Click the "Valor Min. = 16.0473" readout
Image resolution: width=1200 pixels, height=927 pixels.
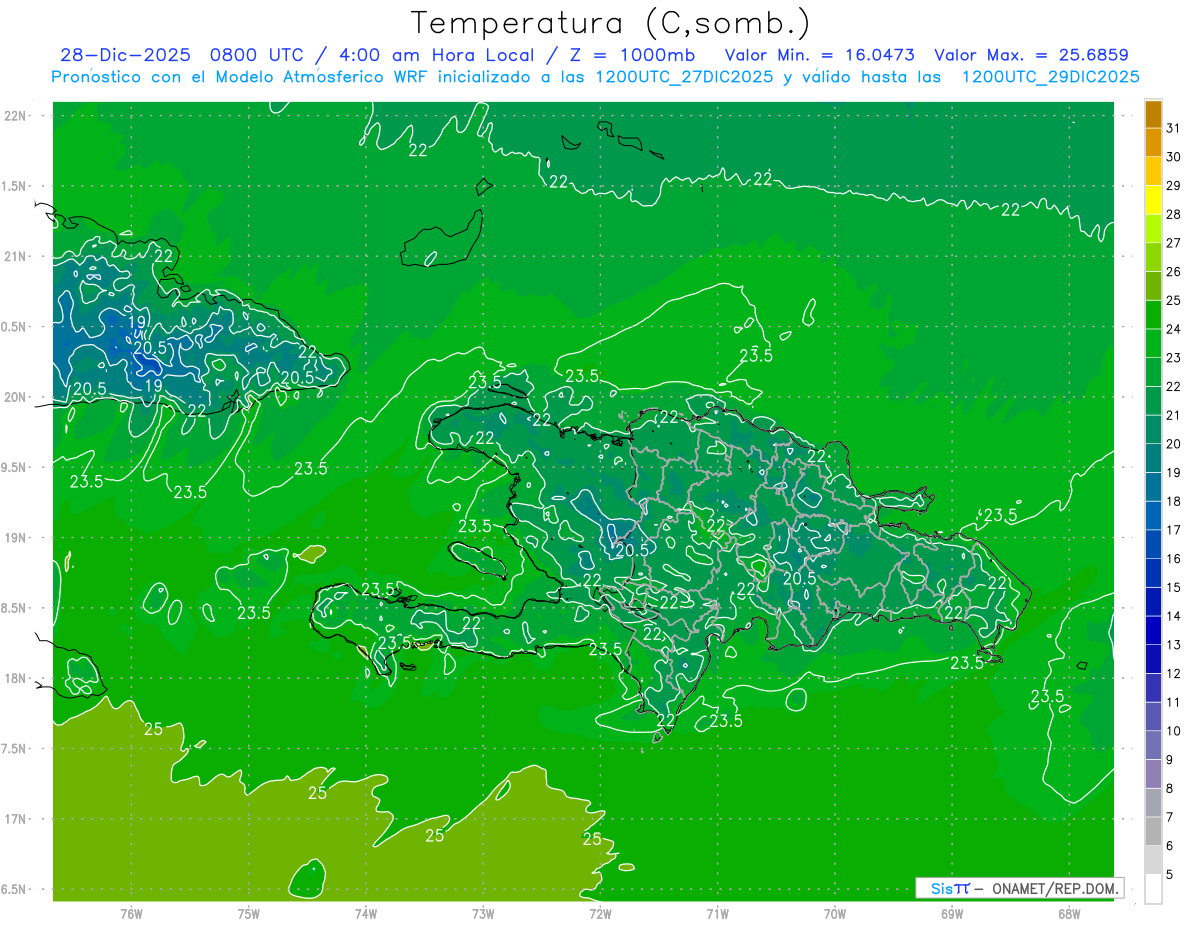(820, 55)
